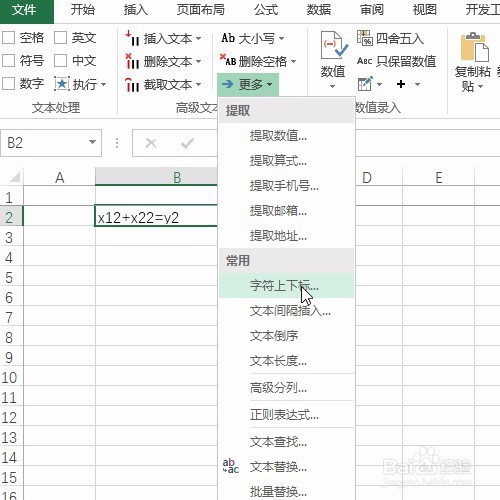Viewport: 500px width, 500px height.
Task: Choose 提取地址... from menu
Action: coord(286,236)
